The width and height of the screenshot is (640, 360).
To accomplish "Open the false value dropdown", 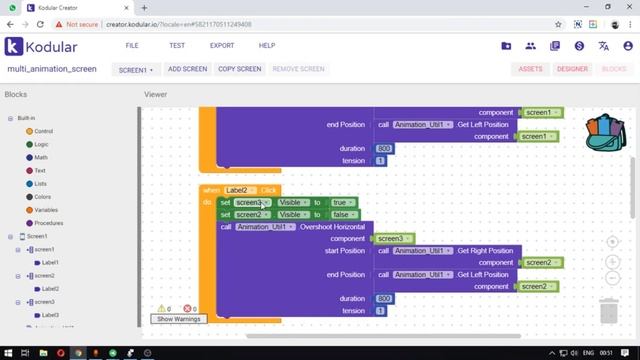I will point(344,214).
